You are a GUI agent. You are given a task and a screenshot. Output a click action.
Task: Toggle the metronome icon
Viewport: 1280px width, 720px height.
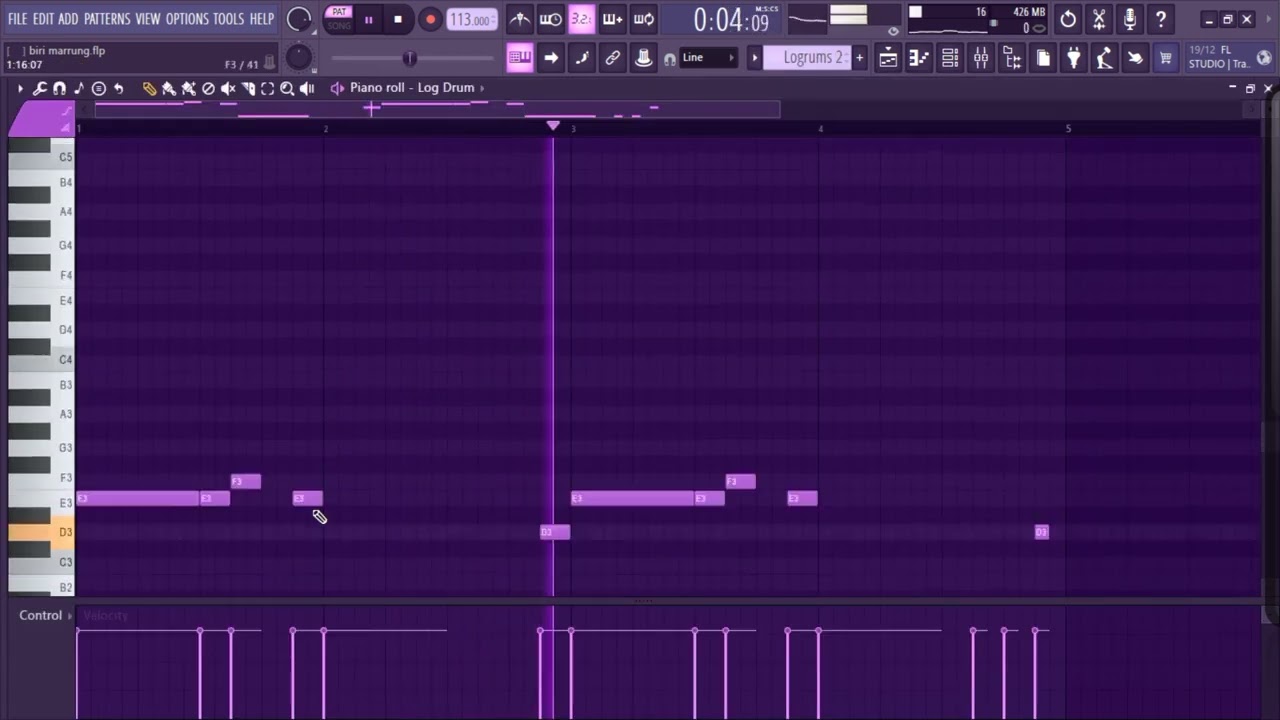[x=520, y=19]
